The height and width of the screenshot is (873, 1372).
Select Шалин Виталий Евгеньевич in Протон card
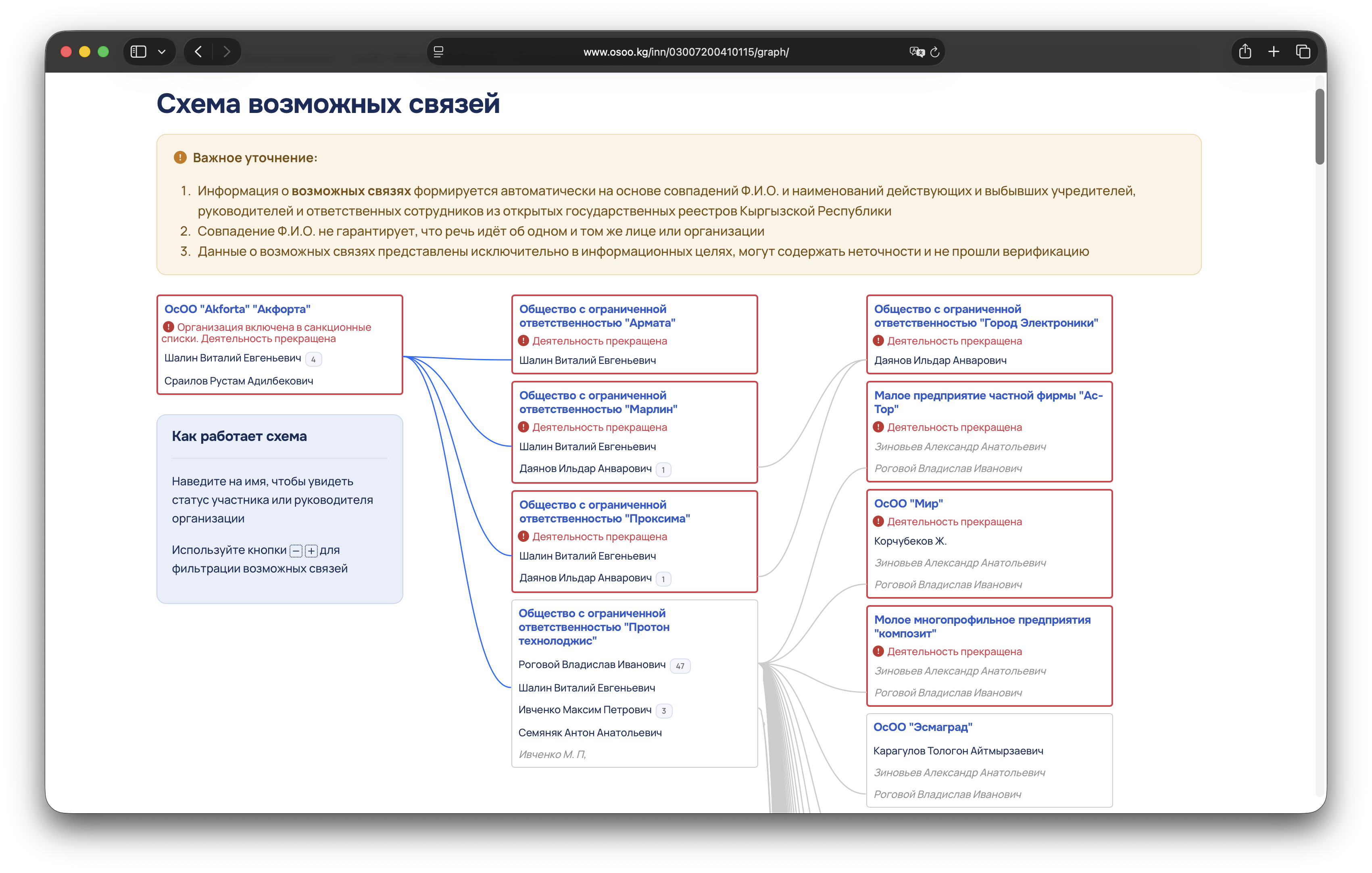point(587,688)
